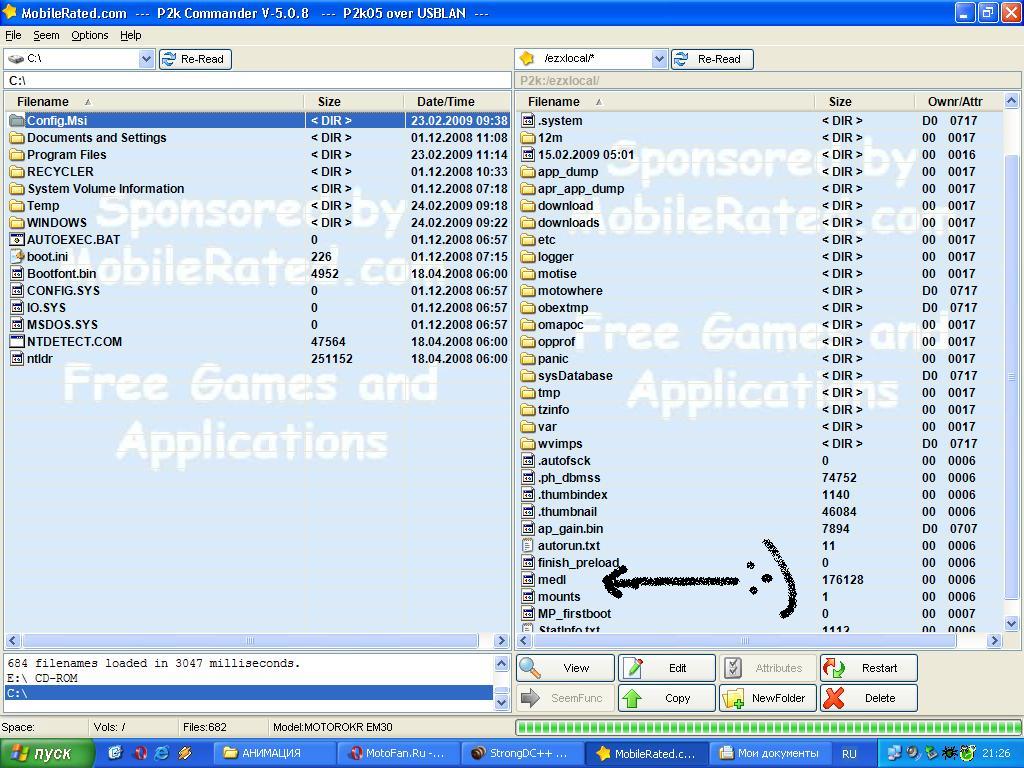Click the AUTOEXEC.BAT file icon
The width and height of the screenshot is (1024, 768).
point(17,240)
